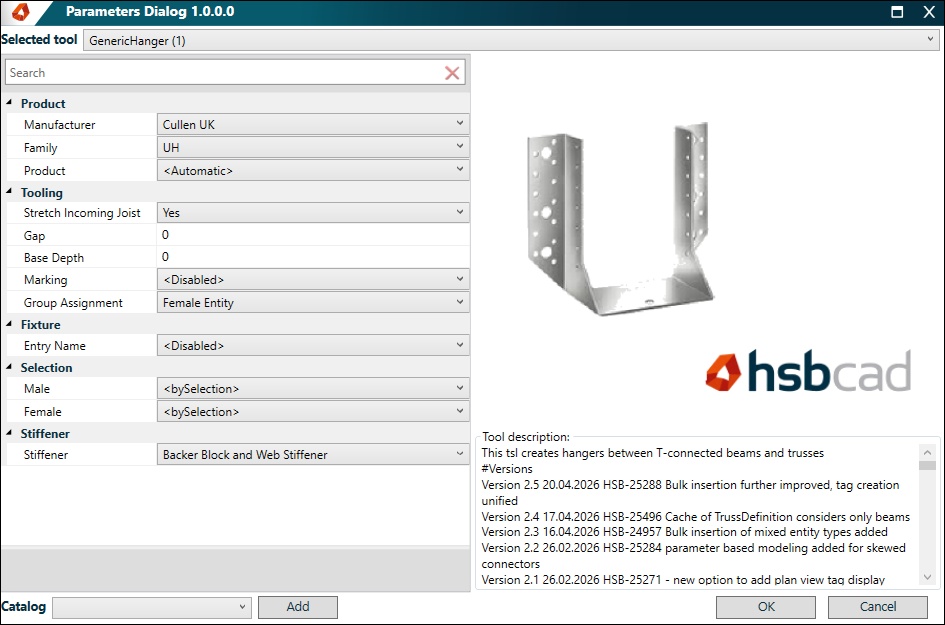Open the Stiffener type dropdown
Image resolution: width=945 pixels, height=625 pixels.
pos(313,454)
